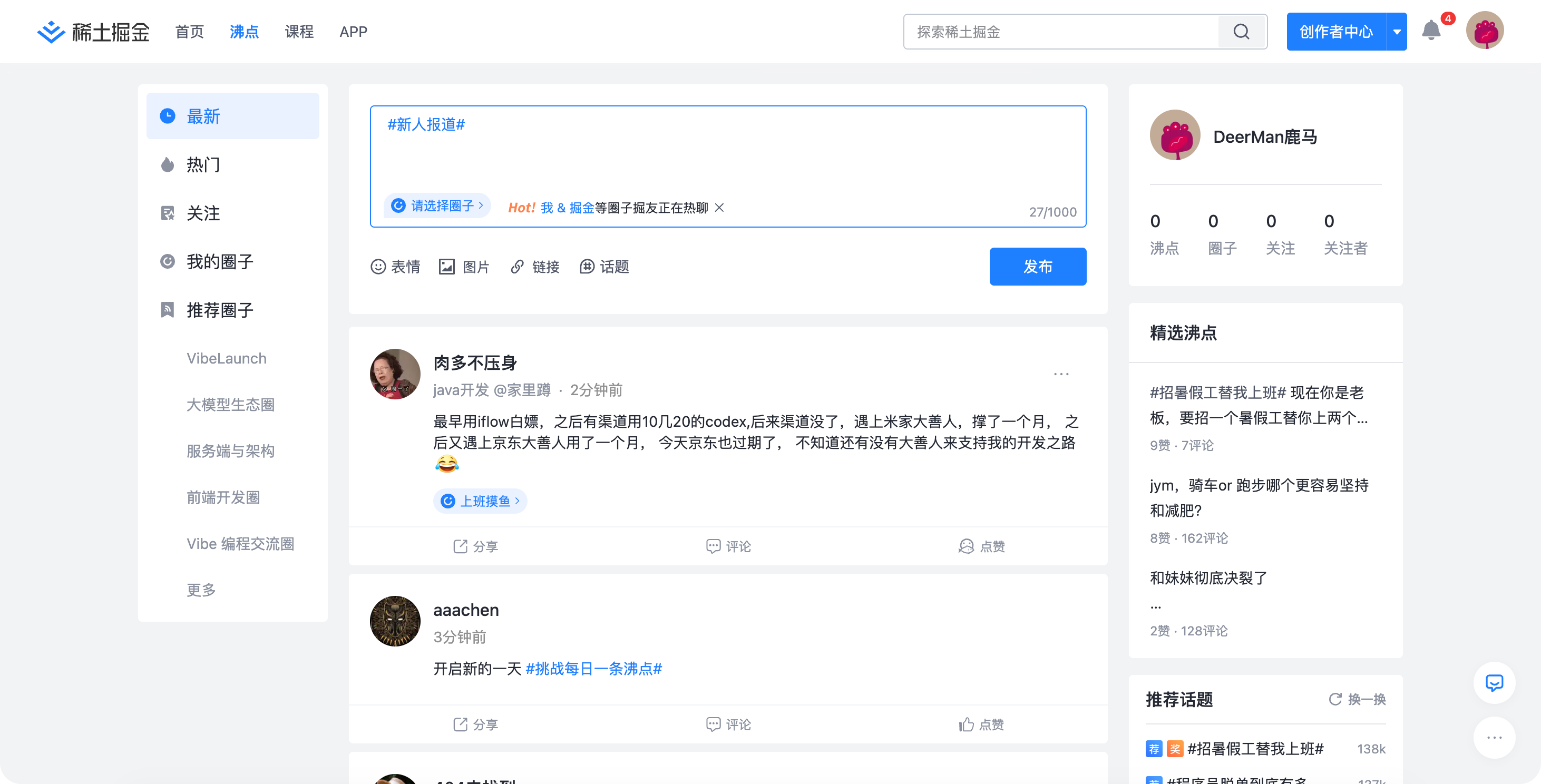Open the VibeLaunch circle
This screenshot has height=784, width=1541.
pos(226,358)
